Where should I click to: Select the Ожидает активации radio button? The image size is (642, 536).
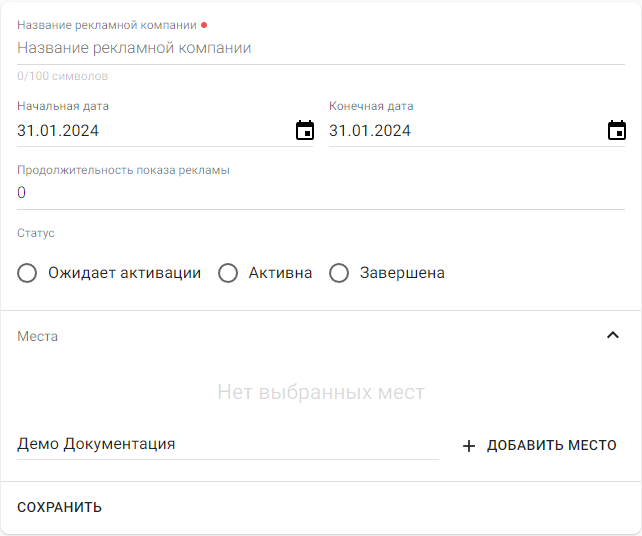[x=27, y=273]
